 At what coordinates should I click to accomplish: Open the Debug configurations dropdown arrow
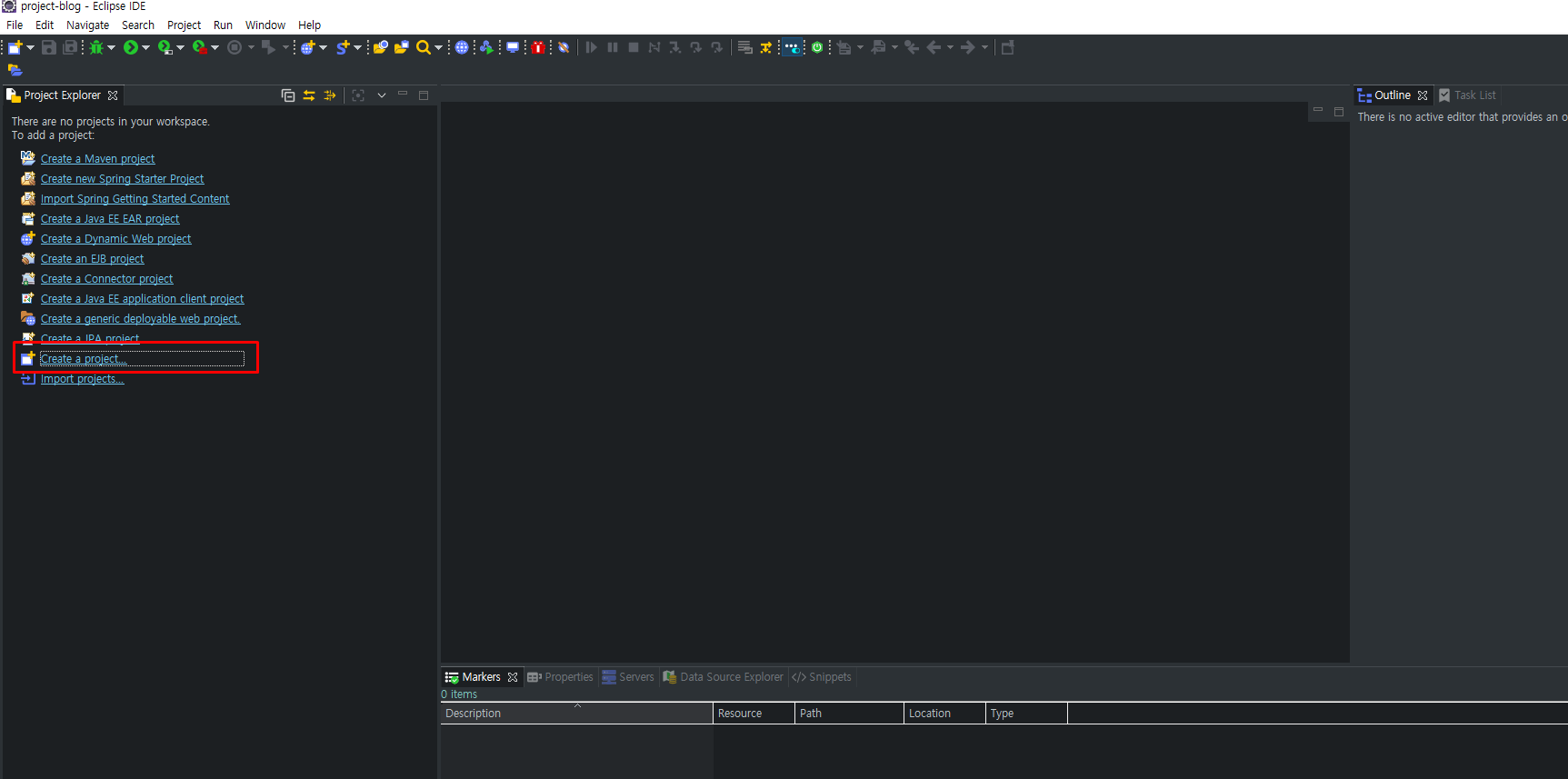(111, 47)
